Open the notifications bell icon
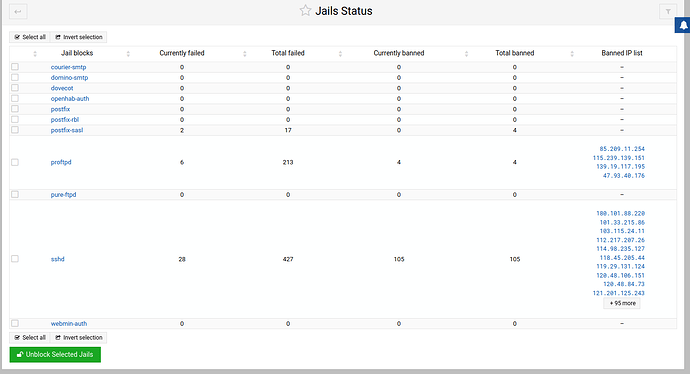The height and width of the screenshot is (374, 690). (683, 25)
